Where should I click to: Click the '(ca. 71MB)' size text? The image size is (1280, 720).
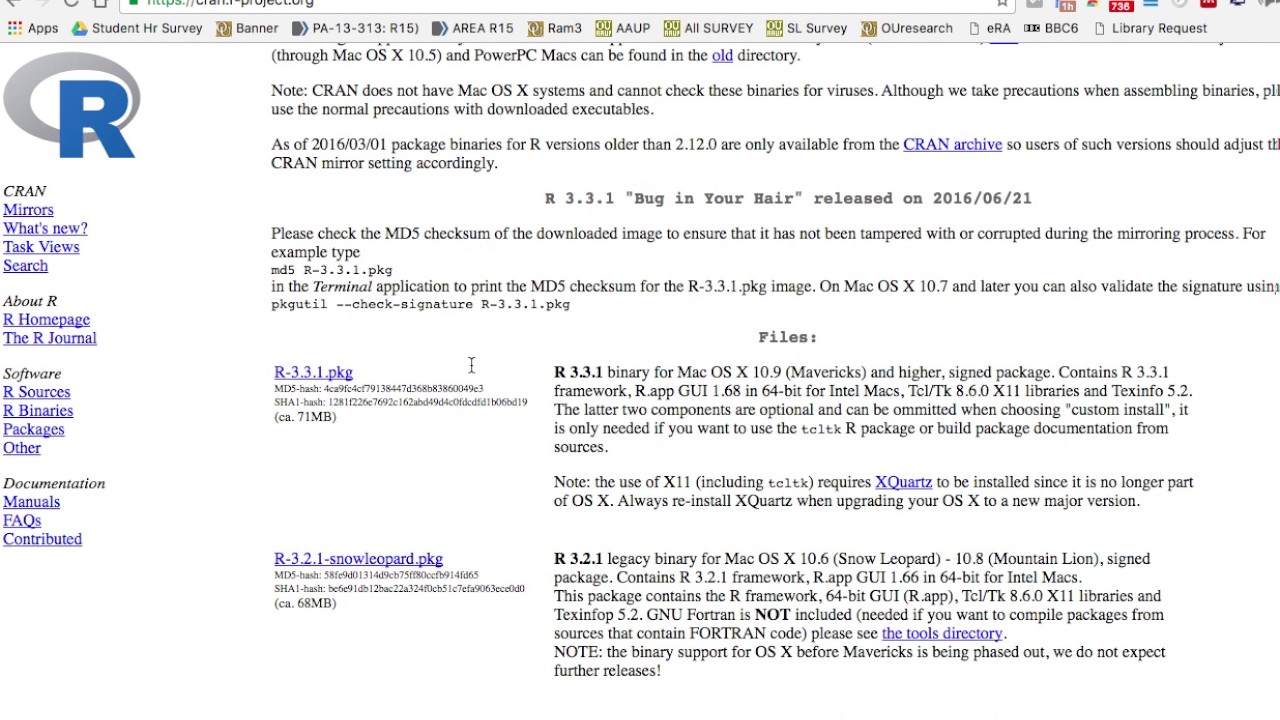click(x=305, y=417)
